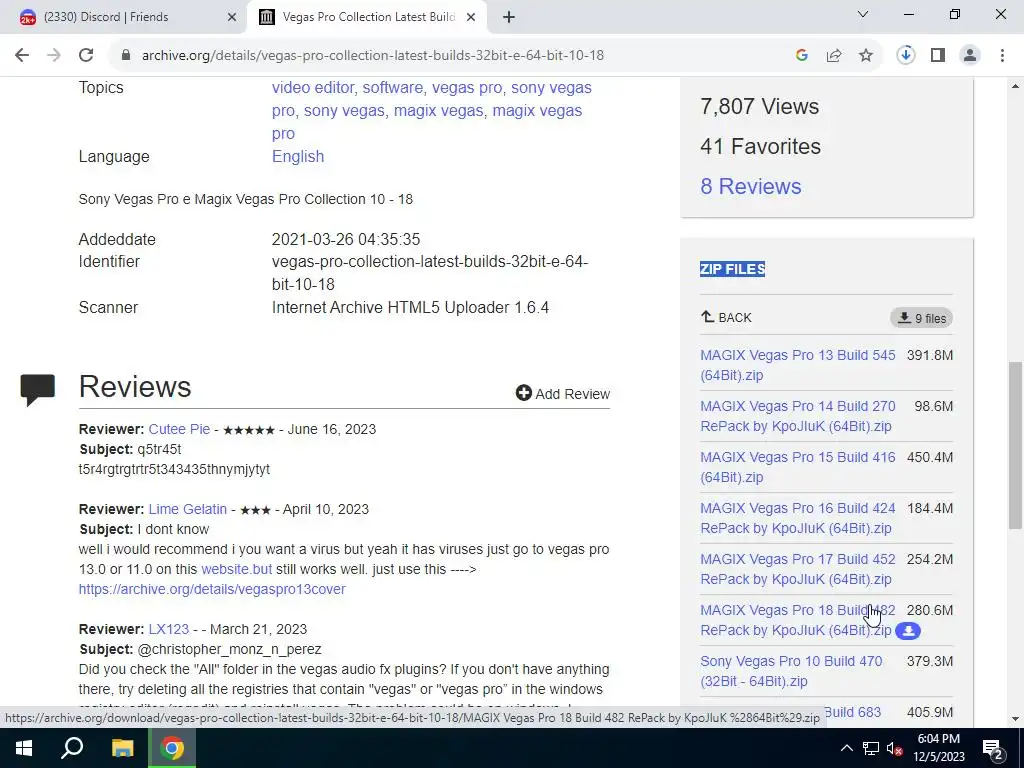Viewport: 1024px width, 768px height.
Task: Download Sony Vegas Pro 10 Build 470 zip
Action: (x=791, y=671)
